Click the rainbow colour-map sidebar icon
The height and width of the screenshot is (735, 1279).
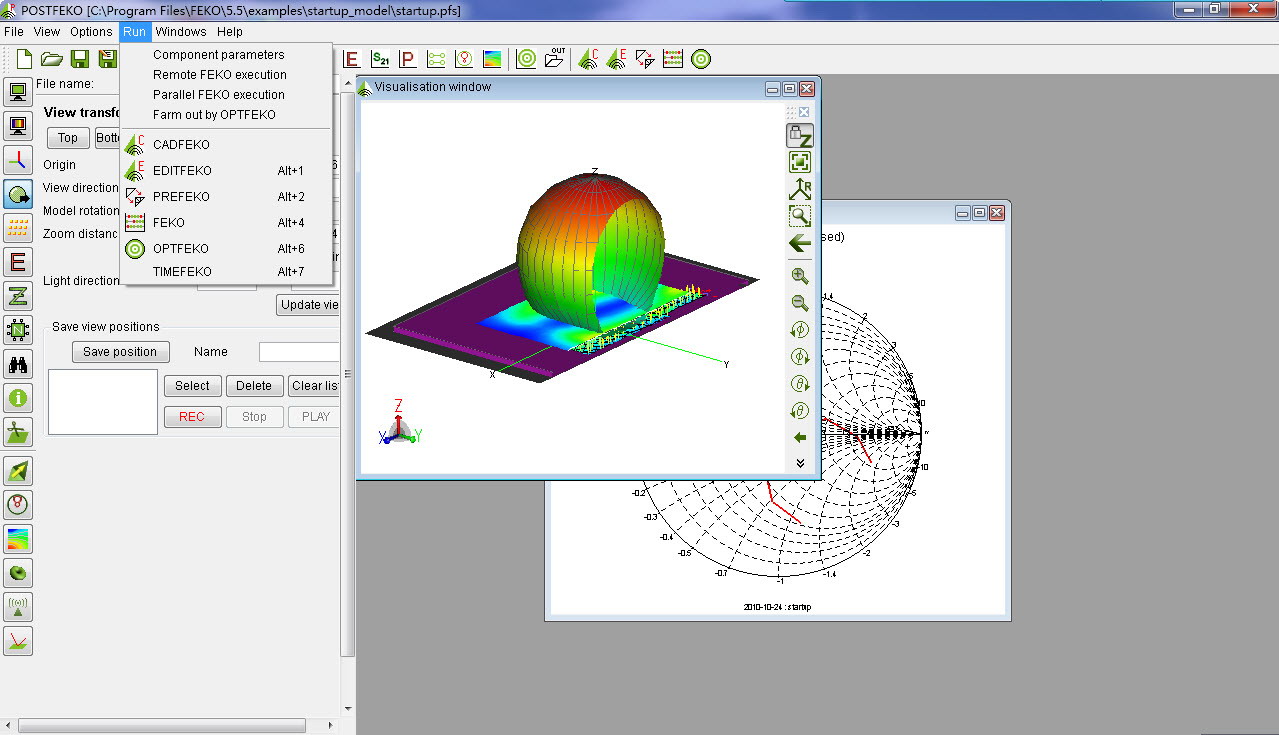pos(18,538)
